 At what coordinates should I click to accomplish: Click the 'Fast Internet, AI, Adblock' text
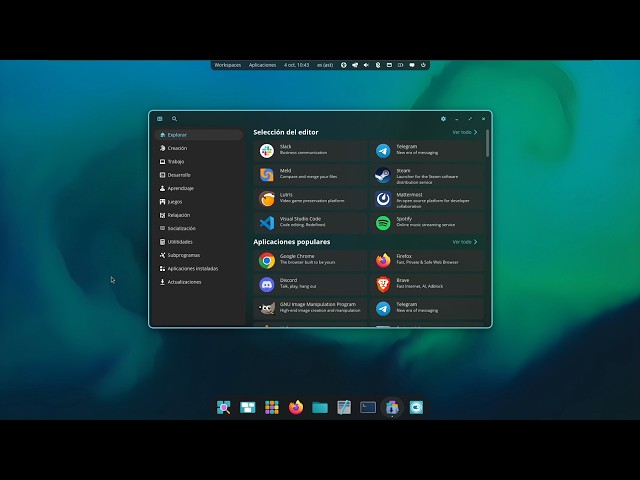[x=420, y=287]
